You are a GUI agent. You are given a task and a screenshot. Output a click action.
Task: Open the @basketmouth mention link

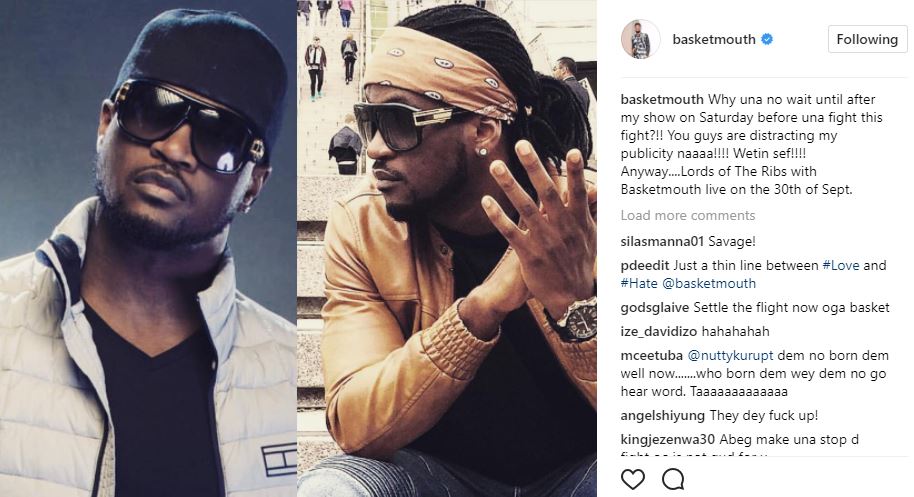tap(709, 283)
